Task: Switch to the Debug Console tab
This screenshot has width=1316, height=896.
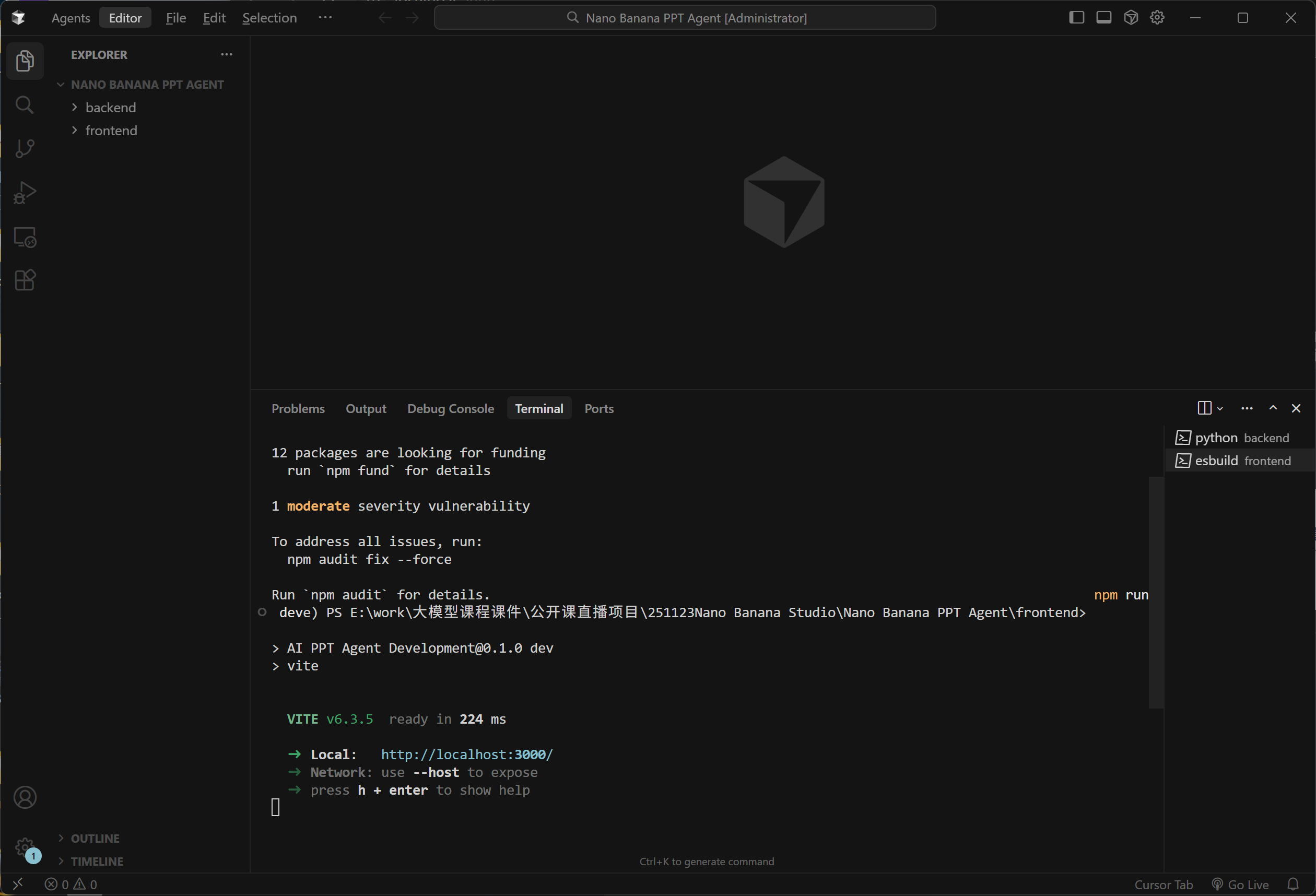Action: pos(451,409)
